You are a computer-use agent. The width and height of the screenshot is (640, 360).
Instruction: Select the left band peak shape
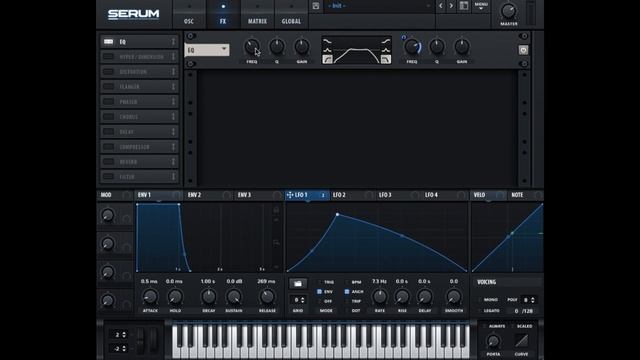[x=327, y=50]
